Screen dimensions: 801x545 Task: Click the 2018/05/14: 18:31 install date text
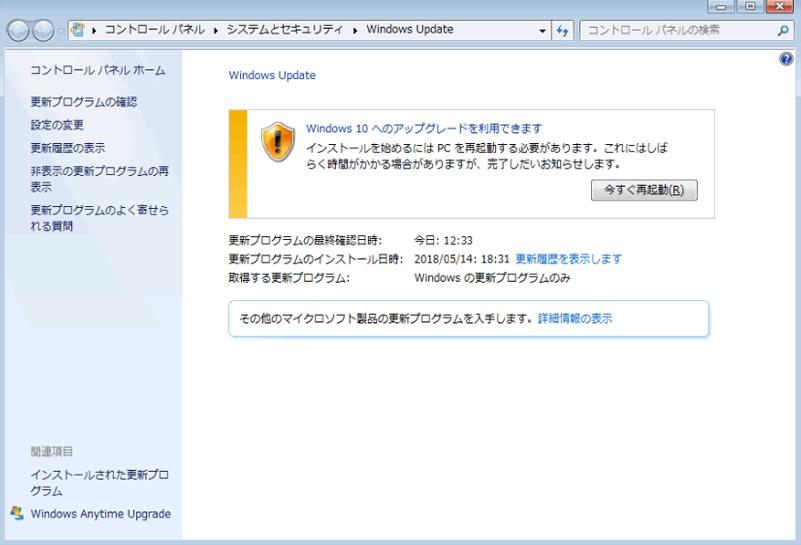click(x=462, y=259)
